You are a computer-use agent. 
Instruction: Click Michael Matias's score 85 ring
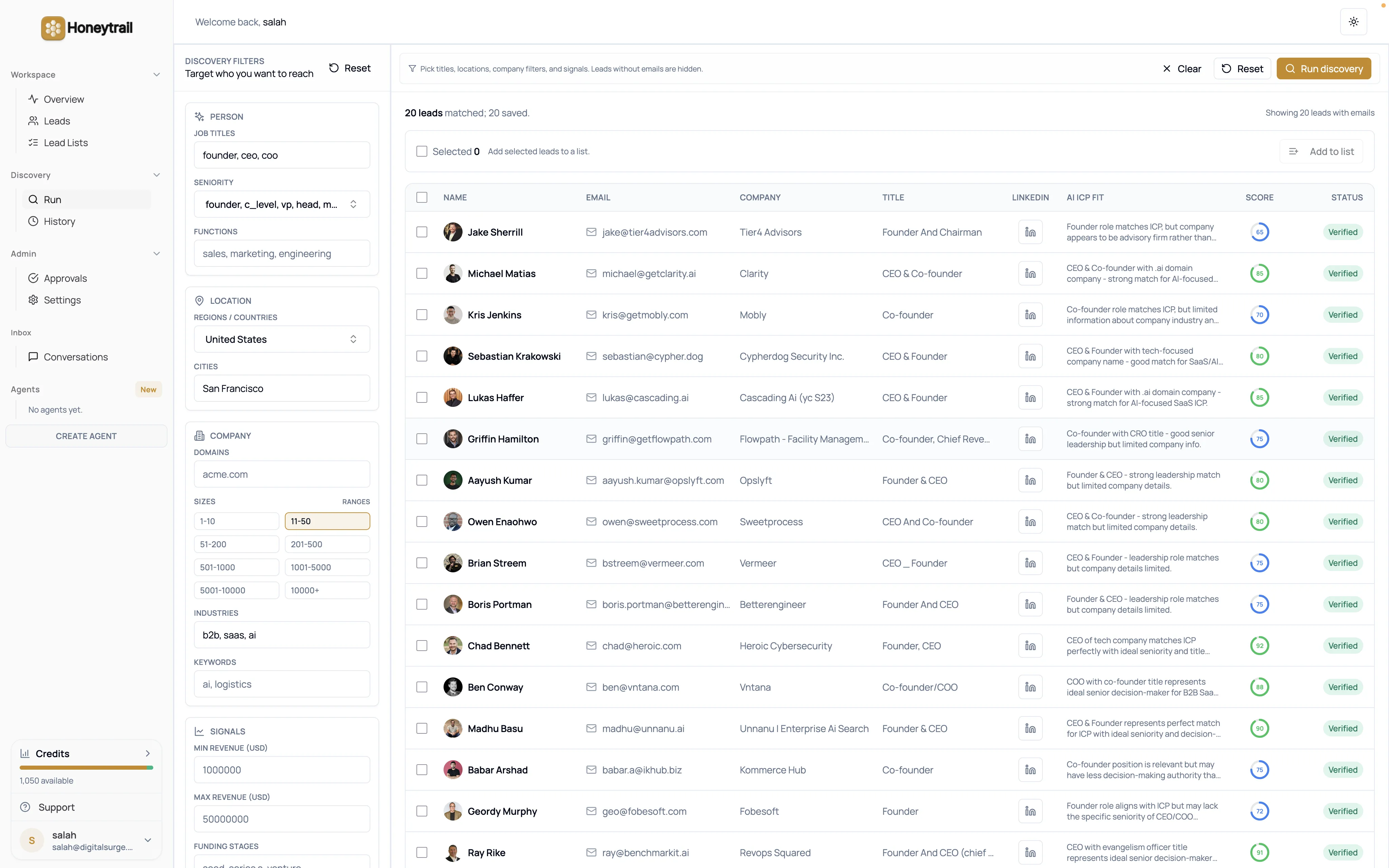[x=1259, y=274]
